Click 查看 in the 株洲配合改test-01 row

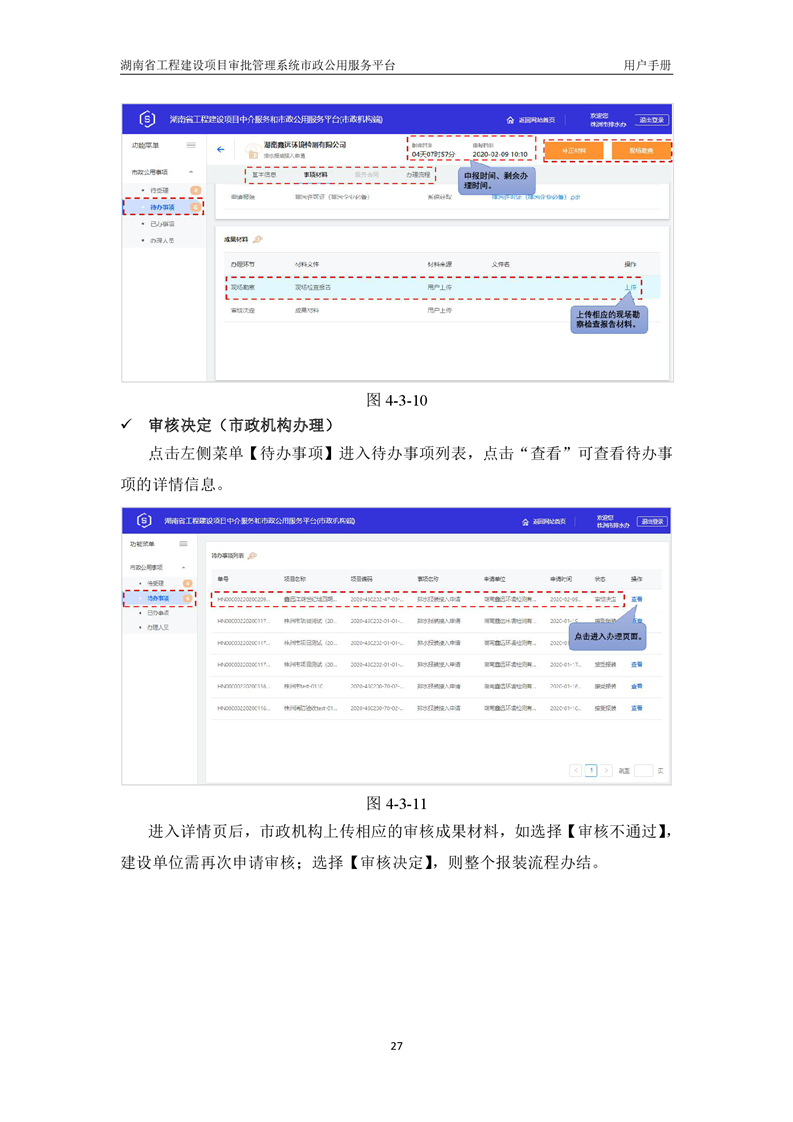[x=636, y=708]
